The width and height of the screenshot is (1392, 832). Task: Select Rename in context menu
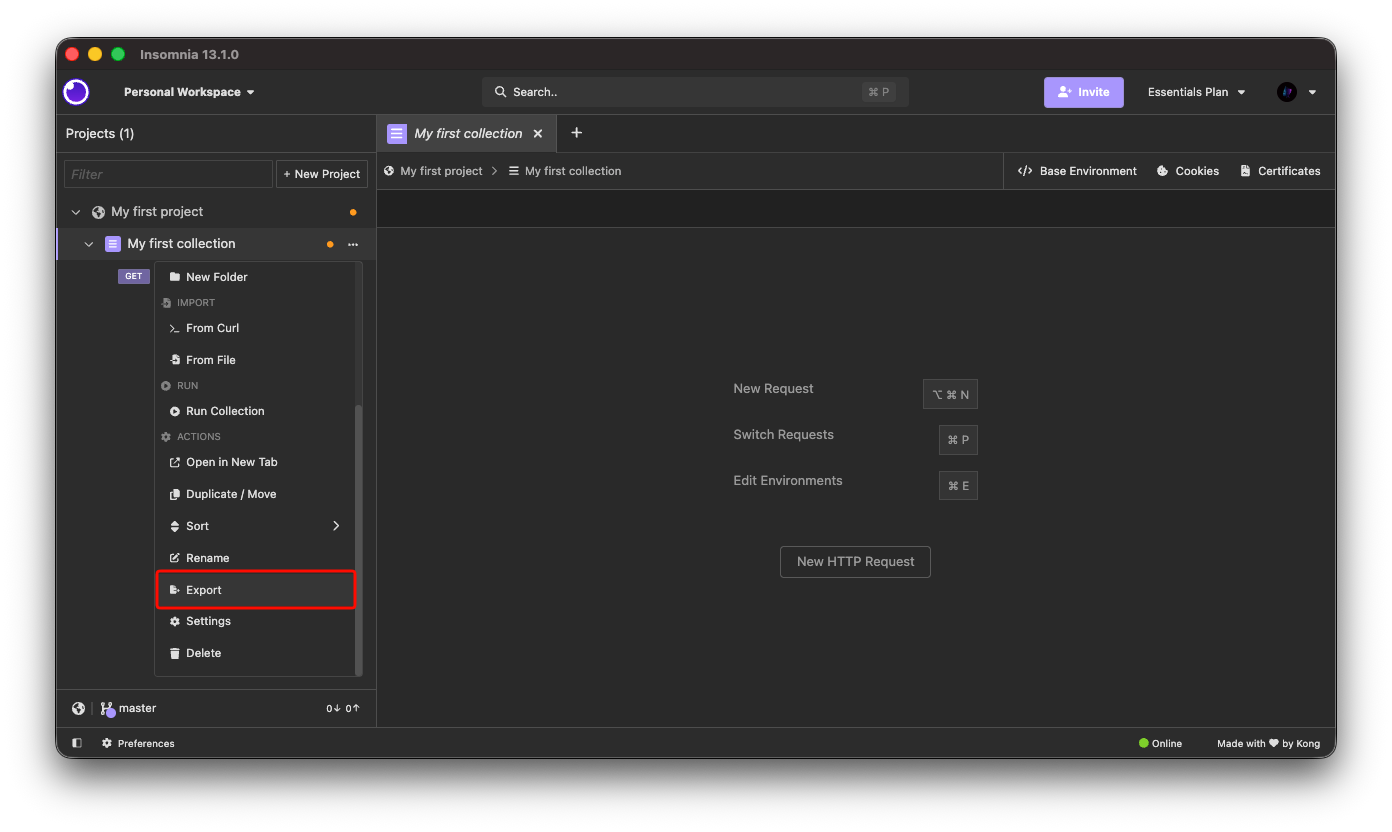click(255, 558)
